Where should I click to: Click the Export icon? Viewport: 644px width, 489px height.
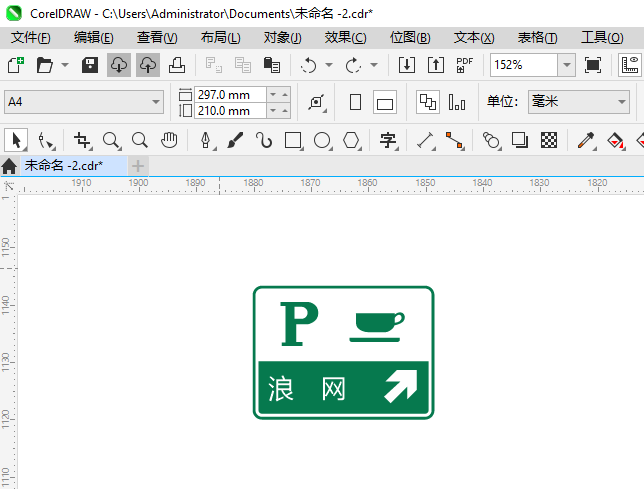point(436,65)
